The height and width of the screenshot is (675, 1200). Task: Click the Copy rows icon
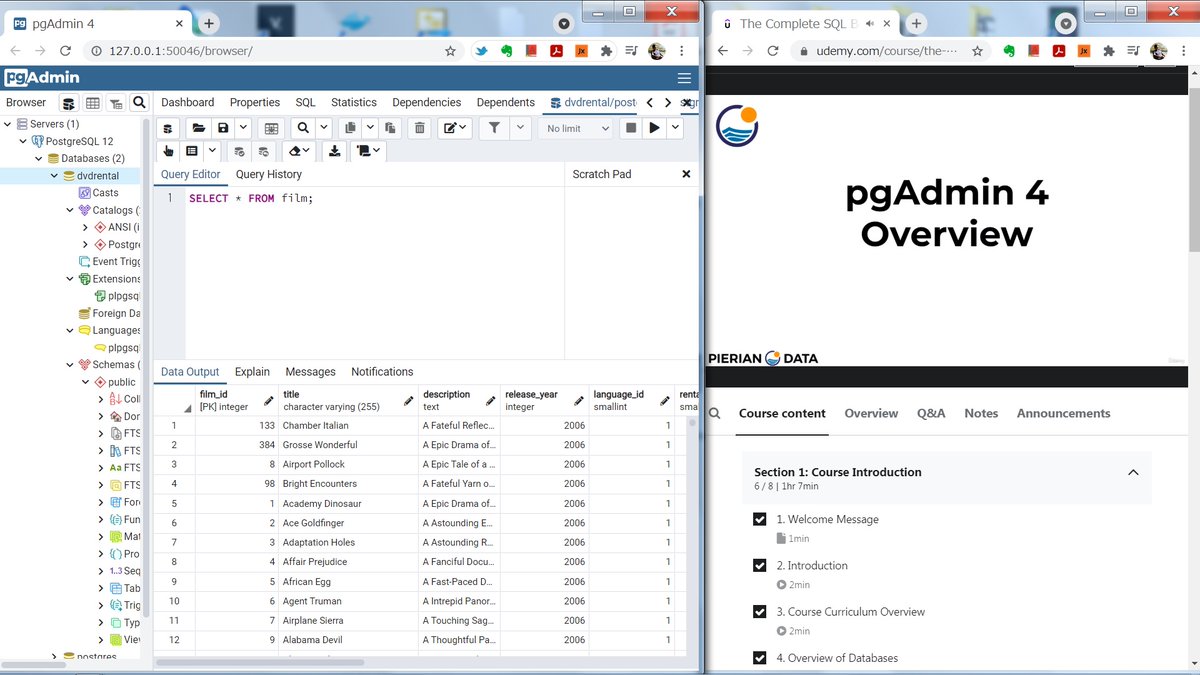(x=350, y=128)
